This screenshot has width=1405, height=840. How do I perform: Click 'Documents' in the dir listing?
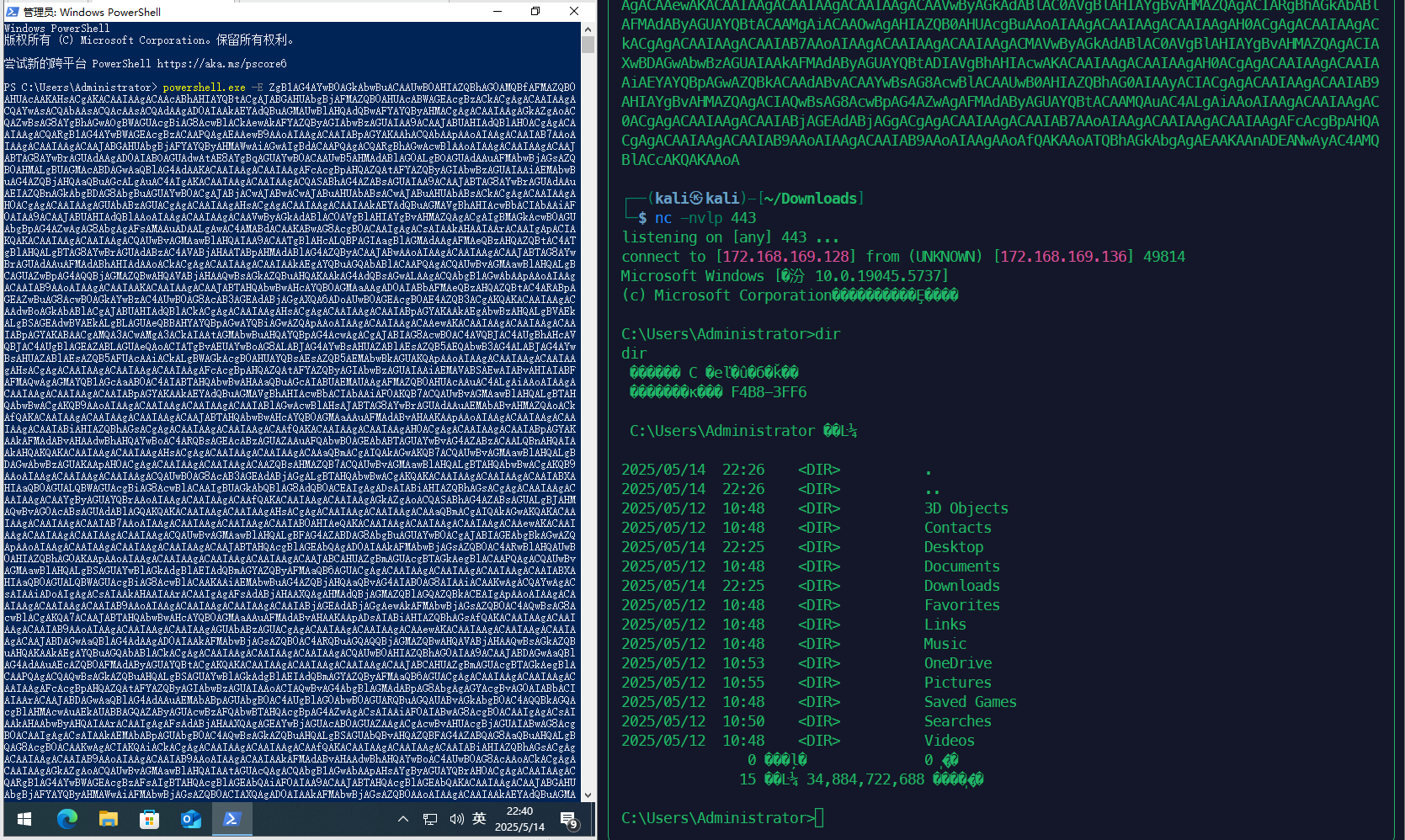(962, 566)
